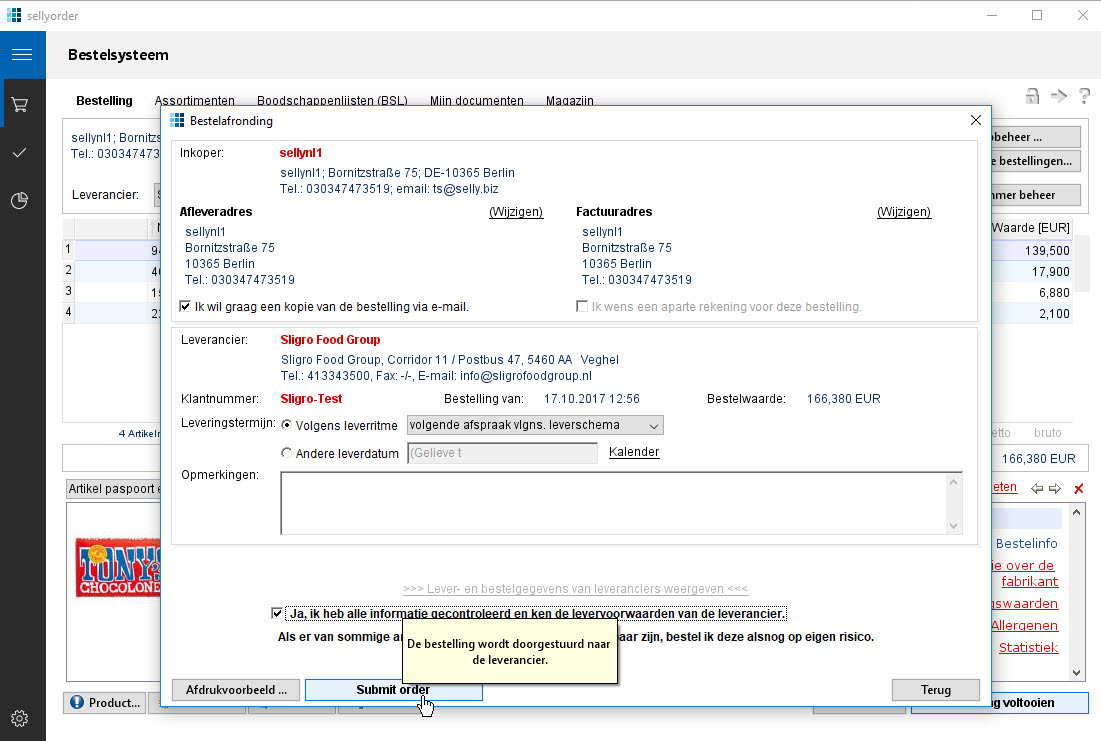The image size is (1101, 741).
Task: Select the 'Andere leverdatum' radio button
Action: click(x=287, y=453)
